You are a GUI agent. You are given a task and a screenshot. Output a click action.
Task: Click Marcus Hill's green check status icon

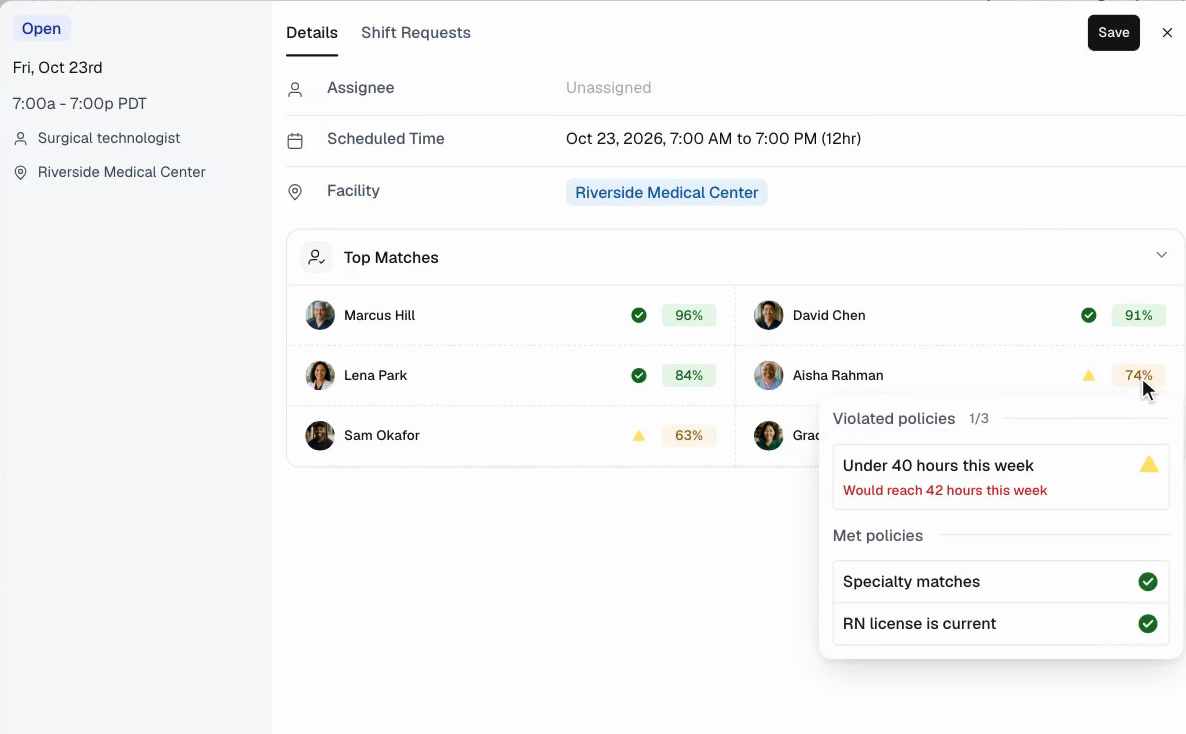tap(638, 316)
